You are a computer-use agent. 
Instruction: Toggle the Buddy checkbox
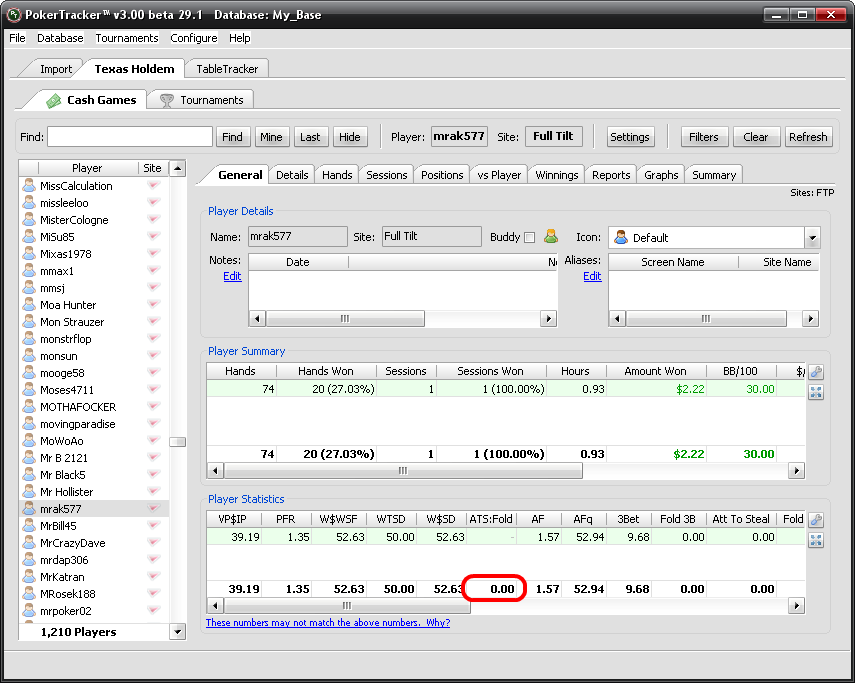[529, 238]
